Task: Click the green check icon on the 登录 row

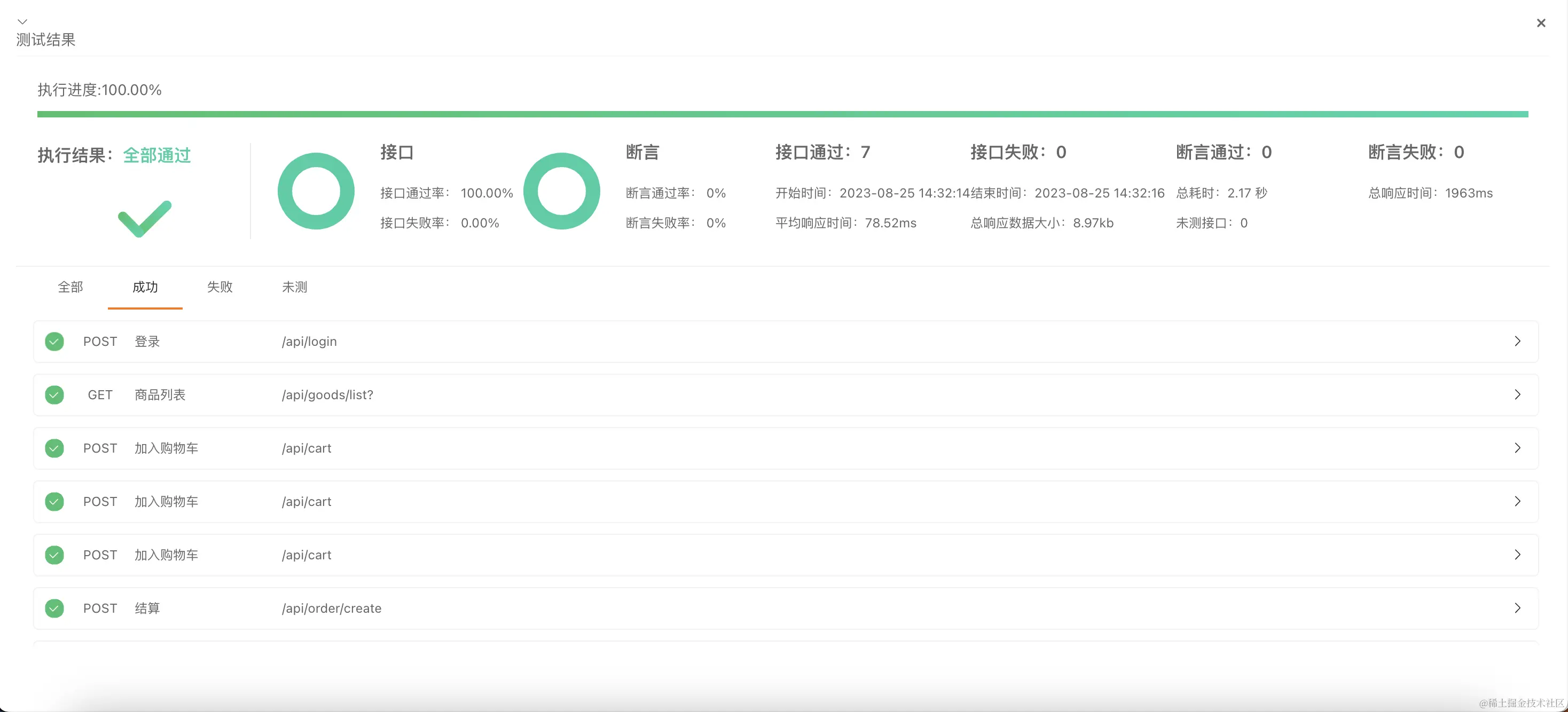Action: point(54,342)
